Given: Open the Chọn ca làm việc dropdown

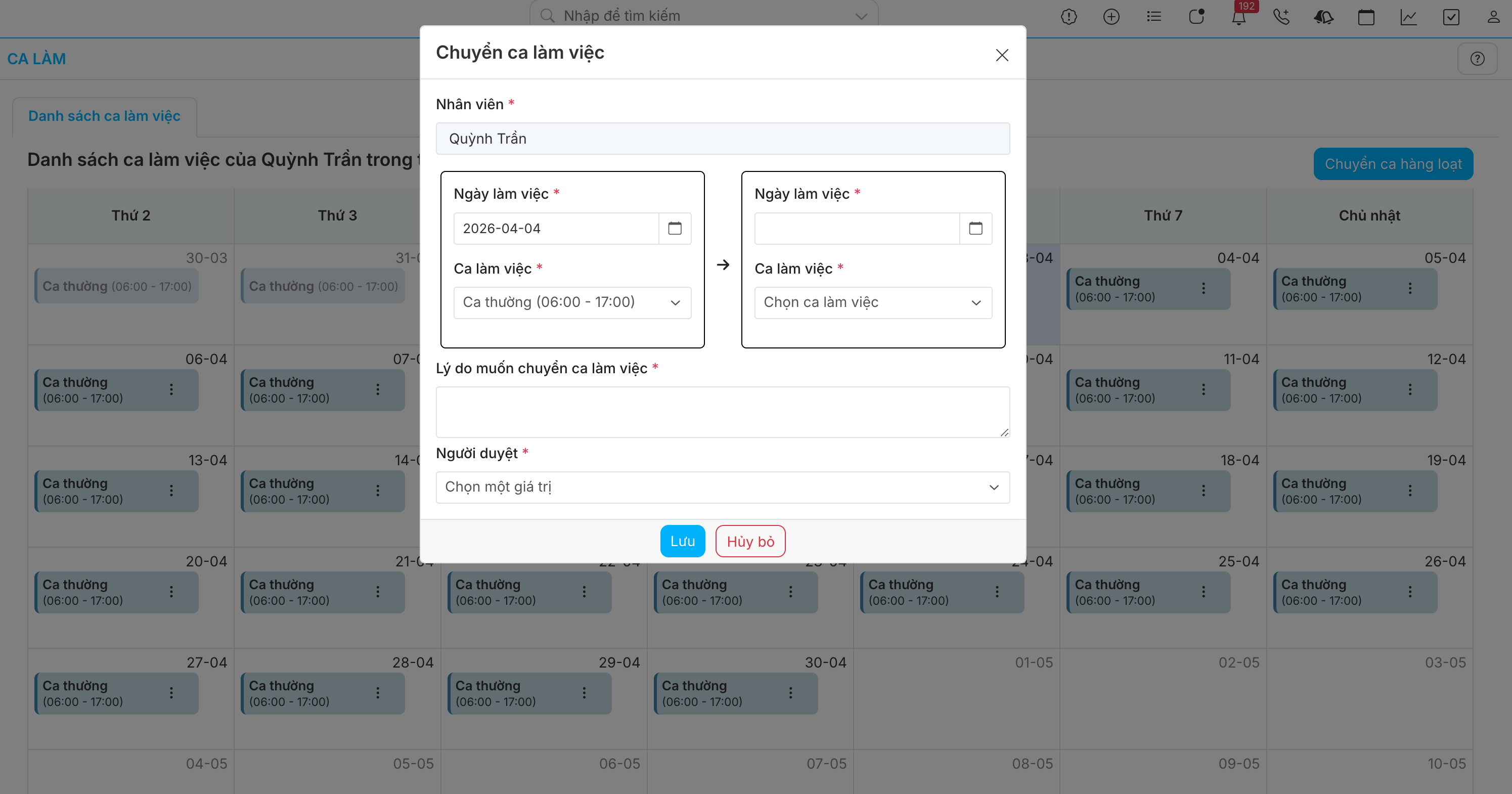Looking at the screenshot, I should click(x=872, y=303).
